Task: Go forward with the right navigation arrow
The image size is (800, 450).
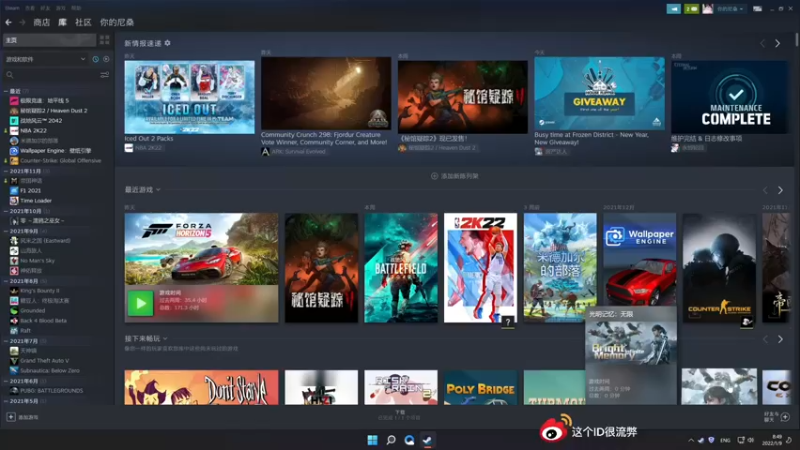Action: (22, 22)
